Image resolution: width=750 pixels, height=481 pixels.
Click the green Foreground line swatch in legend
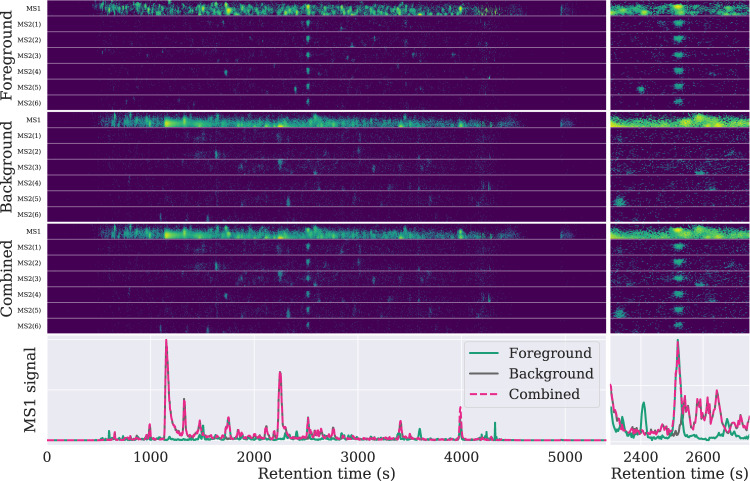(x=485, y=353)
